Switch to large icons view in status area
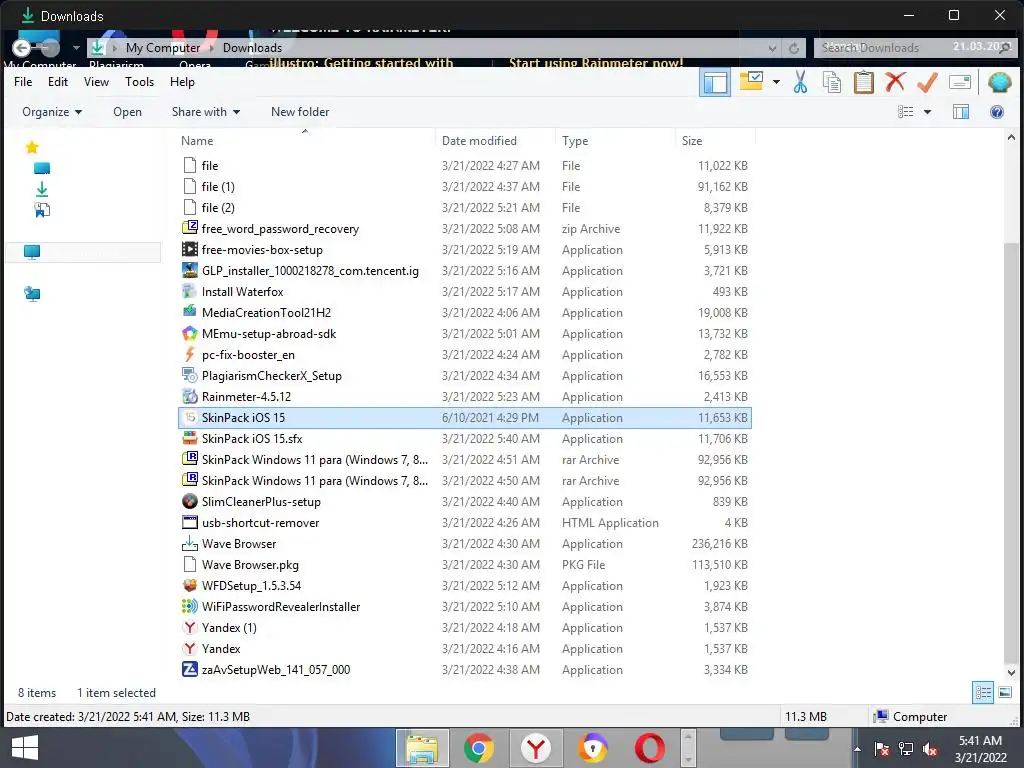 [1005, 692]
